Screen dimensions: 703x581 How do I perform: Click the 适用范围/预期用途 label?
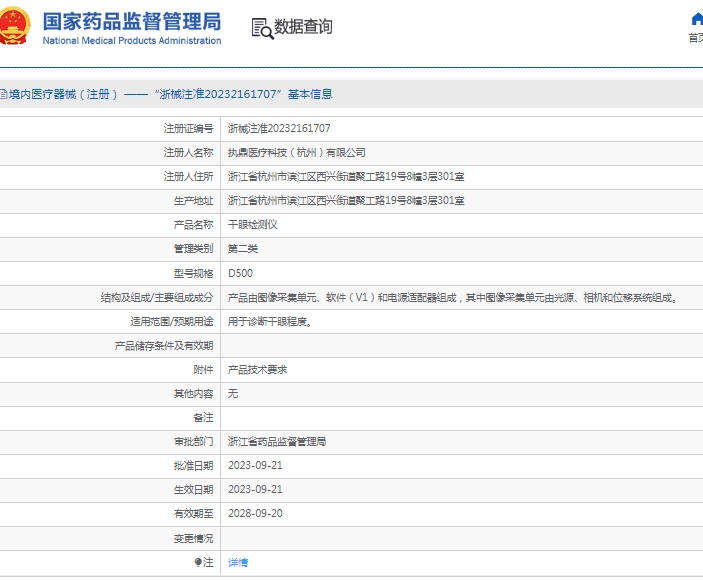coord(172,321)
